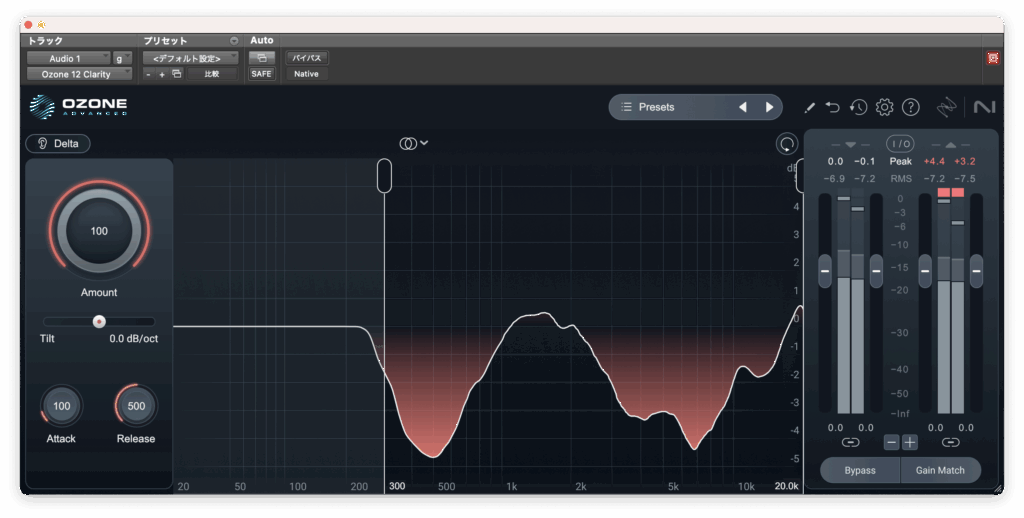Click the pencil edit icon
The image size is (1024, 518).
[809, 107]
